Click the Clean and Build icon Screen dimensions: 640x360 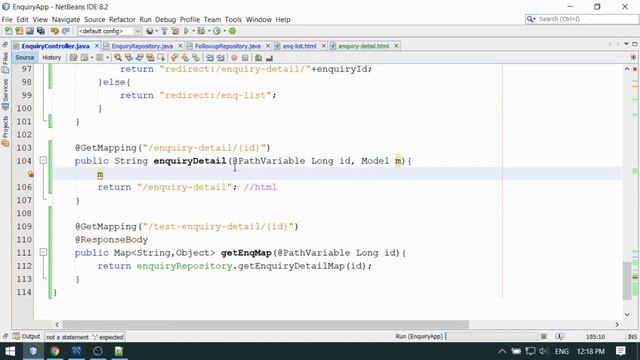point(175,31)
